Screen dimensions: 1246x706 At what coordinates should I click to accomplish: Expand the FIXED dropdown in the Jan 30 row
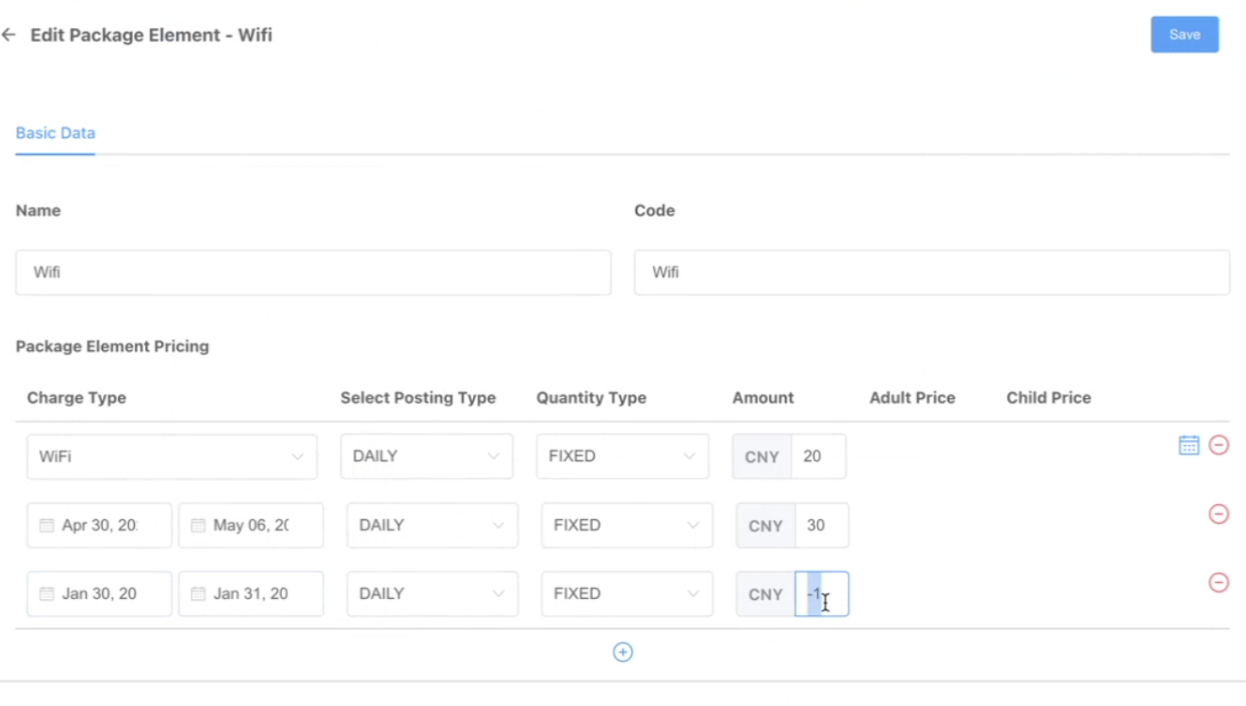tap(627, 594)
